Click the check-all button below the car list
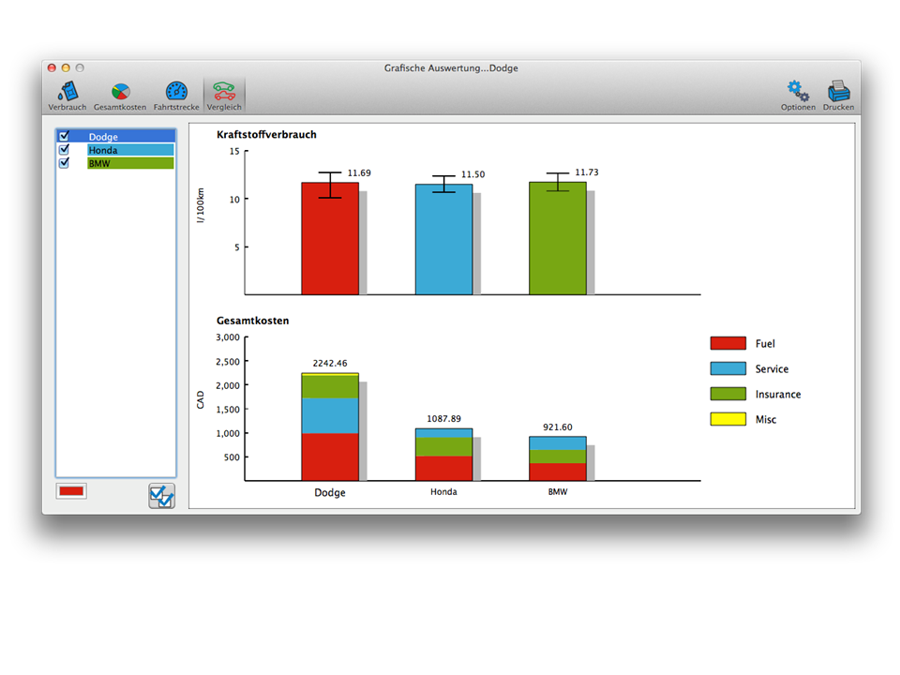900x675 pixels. tap(161, 496)
